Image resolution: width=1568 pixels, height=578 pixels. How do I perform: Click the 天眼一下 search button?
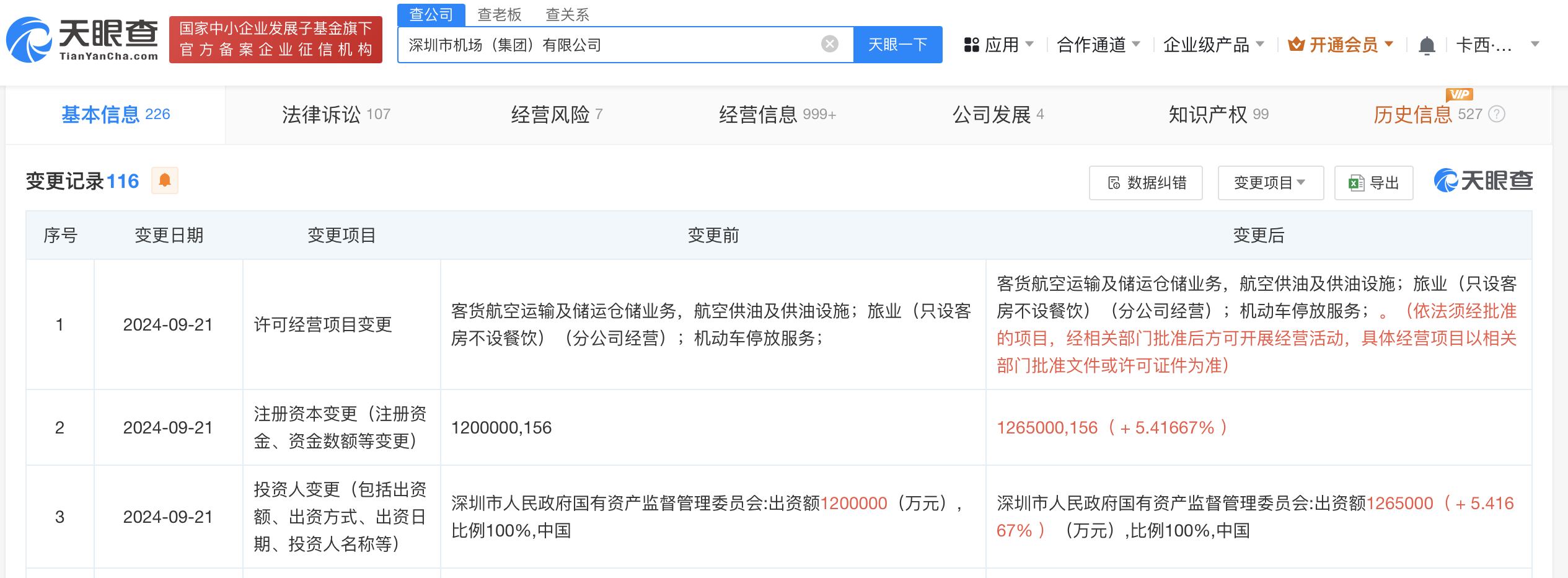pos(898,44)
